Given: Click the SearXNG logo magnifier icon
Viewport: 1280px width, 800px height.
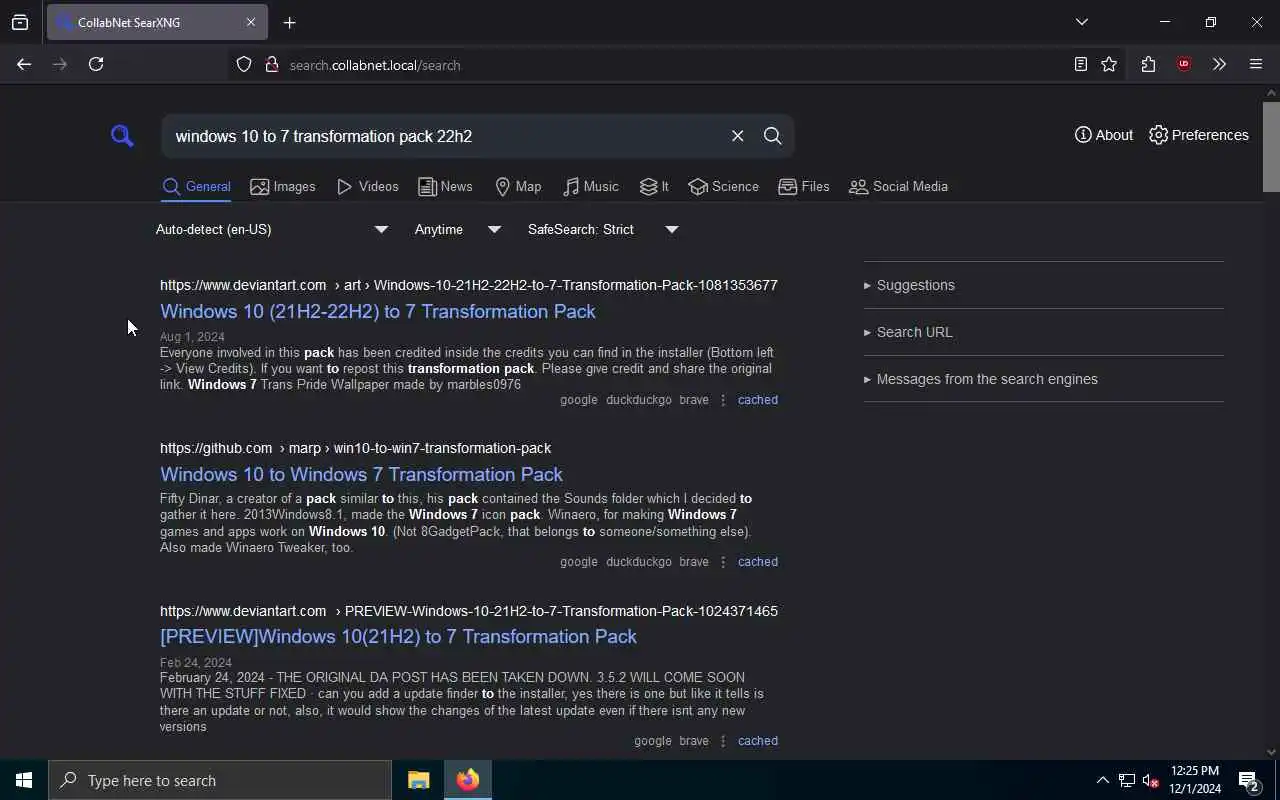Looking at the screenshot, I should pyautogui.click(x=122, y=136).
